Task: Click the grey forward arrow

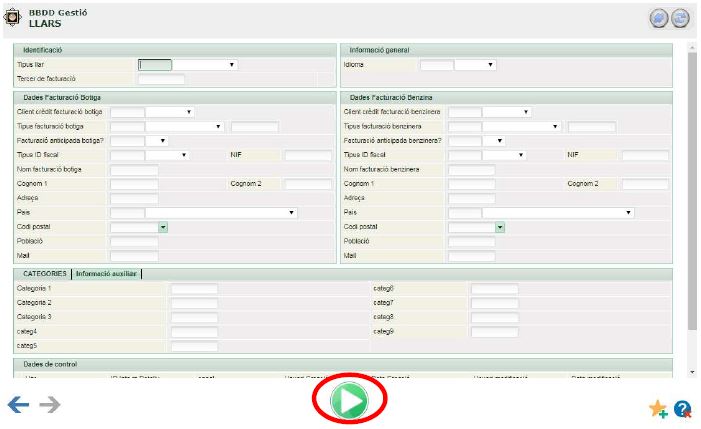Action: click(49, 405)
